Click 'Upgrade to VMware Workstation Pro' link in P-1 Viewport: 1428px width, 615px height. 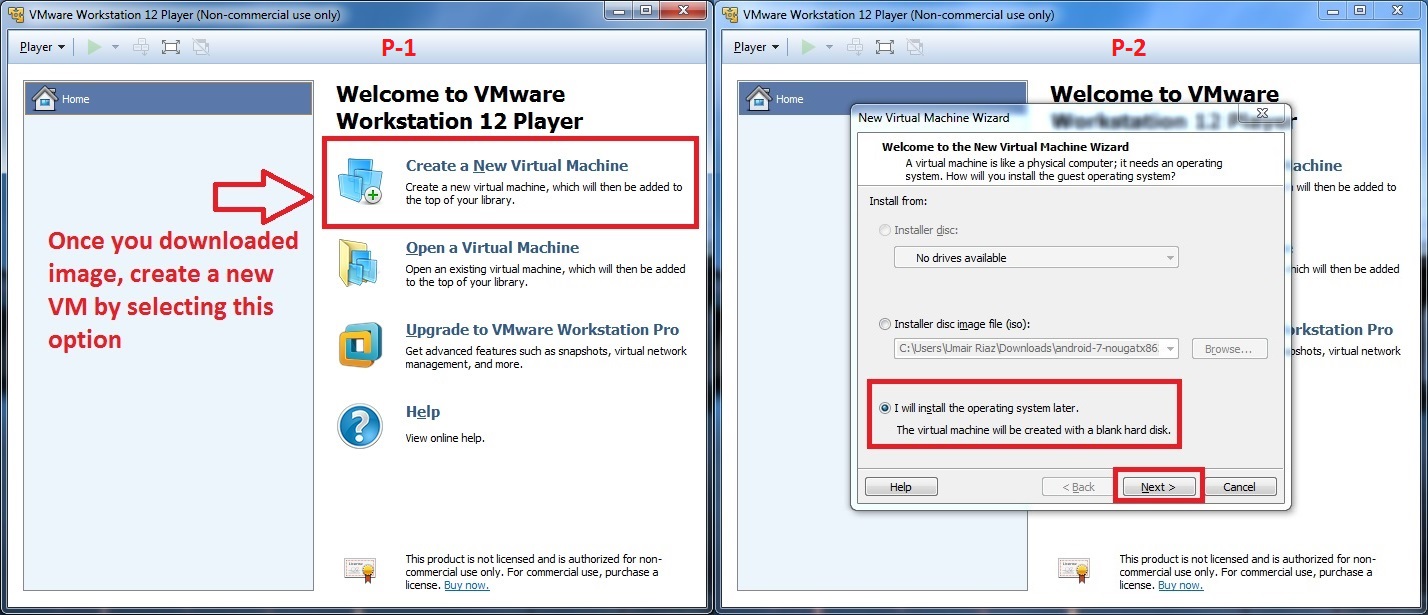pos(542,330)
